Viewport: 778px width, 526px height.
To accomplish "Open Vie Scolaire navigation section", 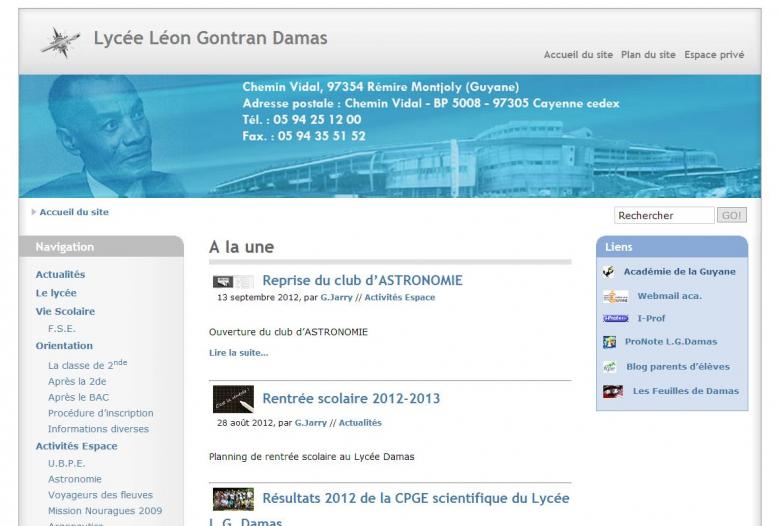I will [x=65, y=312].
